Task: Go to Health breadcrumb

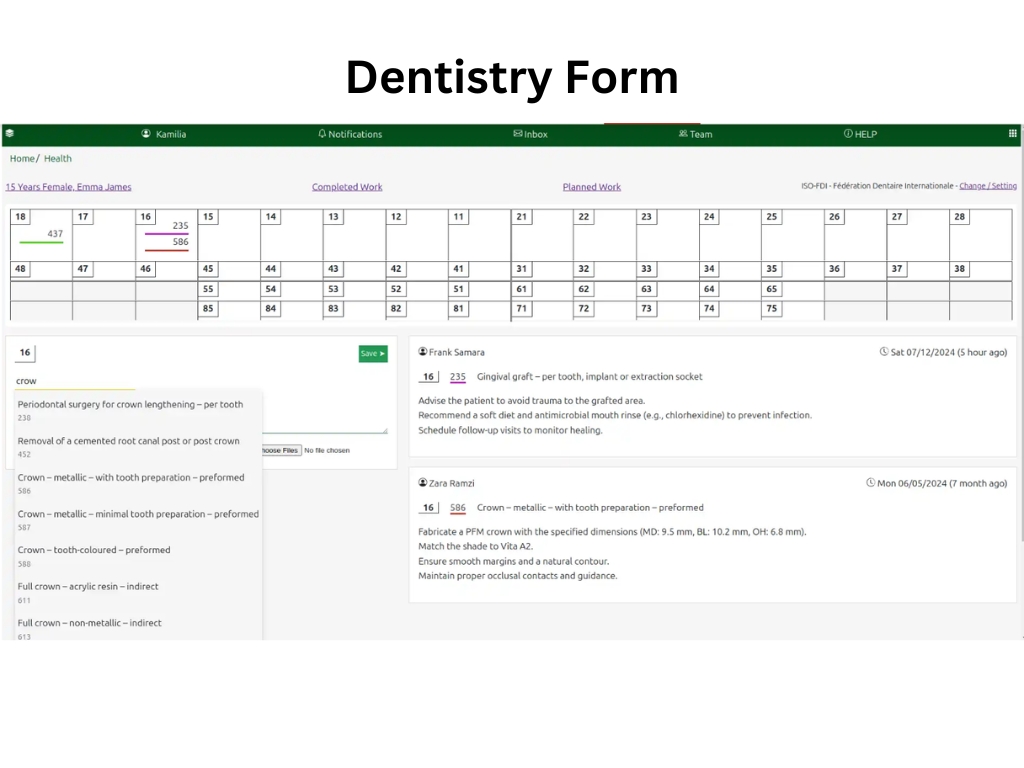Action: click(x=57, y=158)
